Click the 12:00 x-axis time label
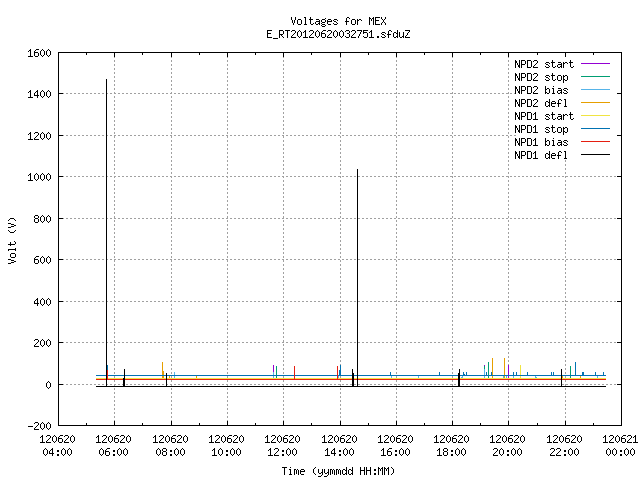The image size is (640, 480). (x=282, y=452)
